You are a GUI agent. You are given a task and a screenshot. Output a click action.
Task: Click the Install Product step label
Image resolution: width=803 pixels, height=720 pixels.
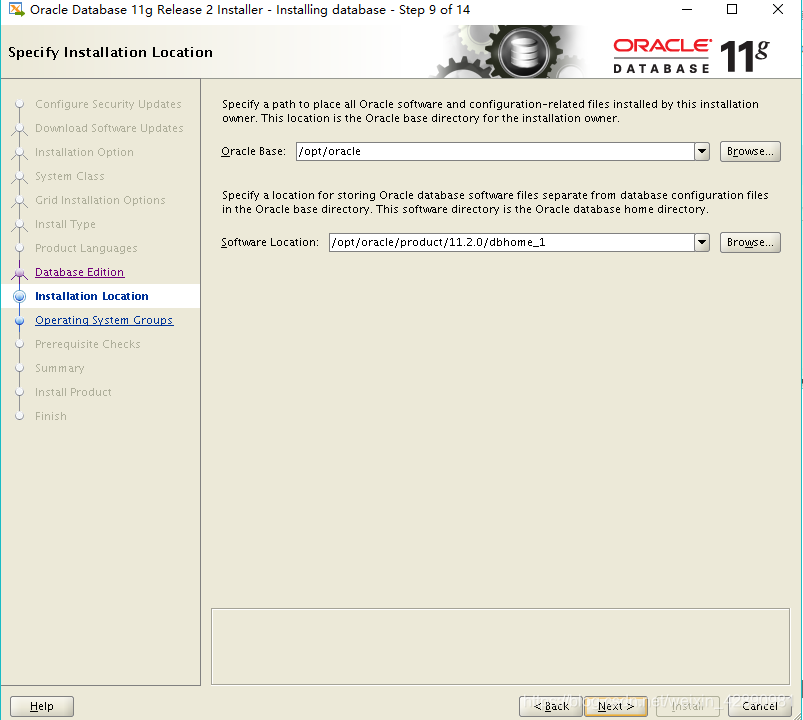point(73,392)
